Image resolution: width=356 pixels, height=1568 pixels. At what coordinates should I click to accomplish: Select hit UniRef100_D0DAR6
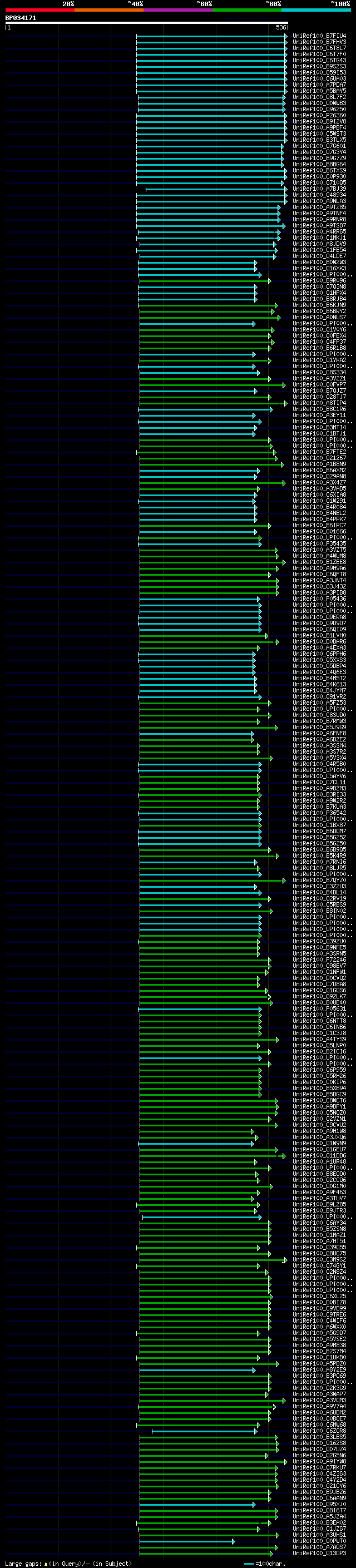(x=319, y=641)
